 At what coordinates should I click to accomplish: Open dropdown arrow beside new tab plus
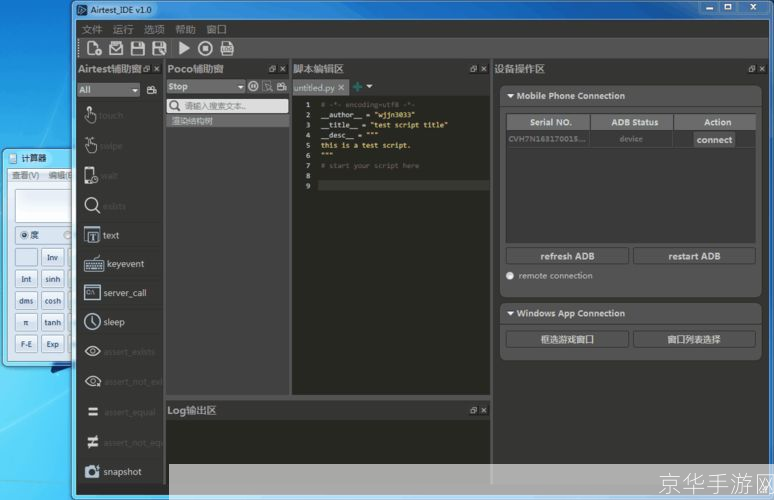pyautogui.click(x=369, y=86)
